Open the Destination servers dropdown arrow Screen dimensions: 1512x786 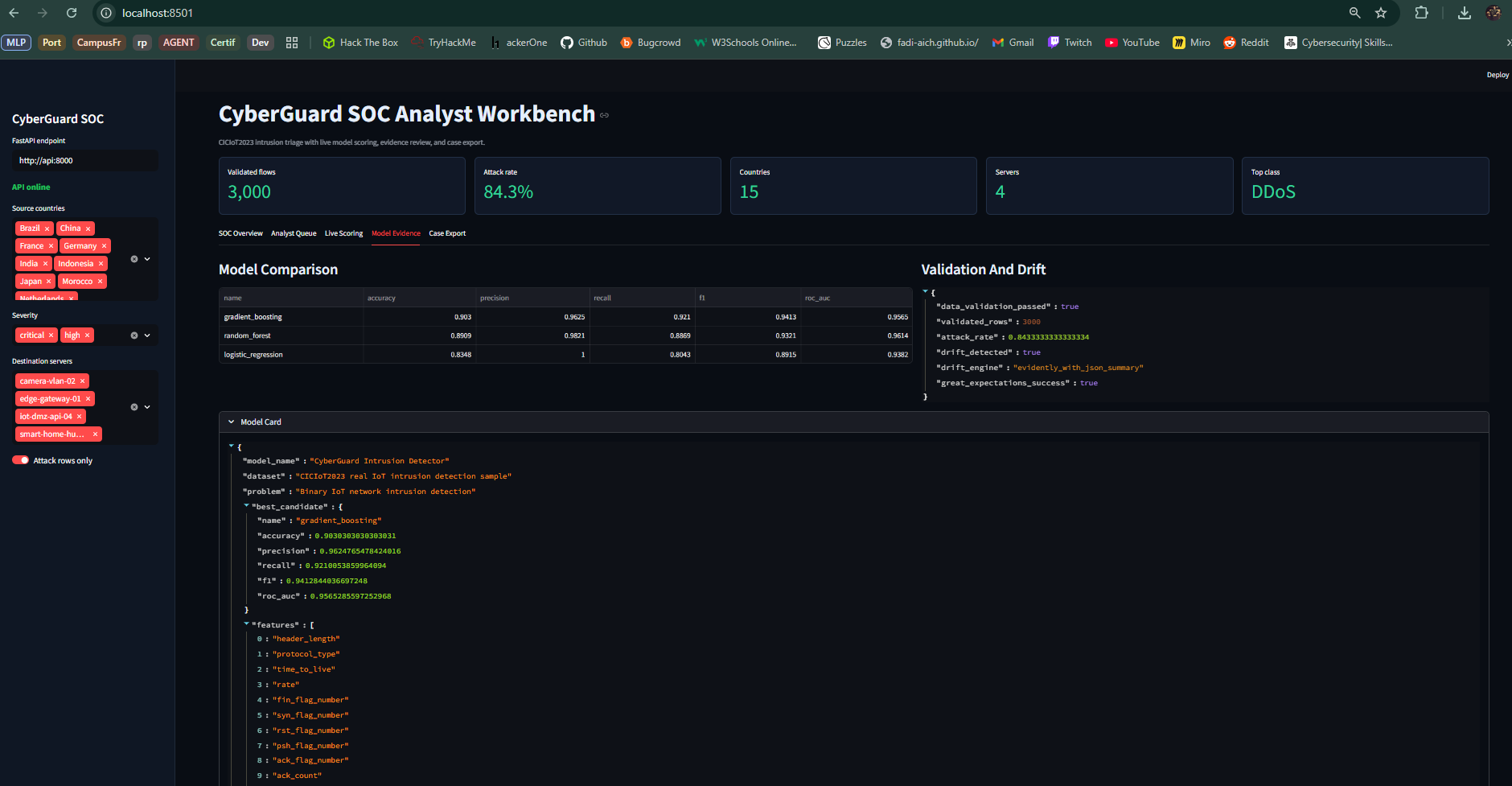pos(147,407)
